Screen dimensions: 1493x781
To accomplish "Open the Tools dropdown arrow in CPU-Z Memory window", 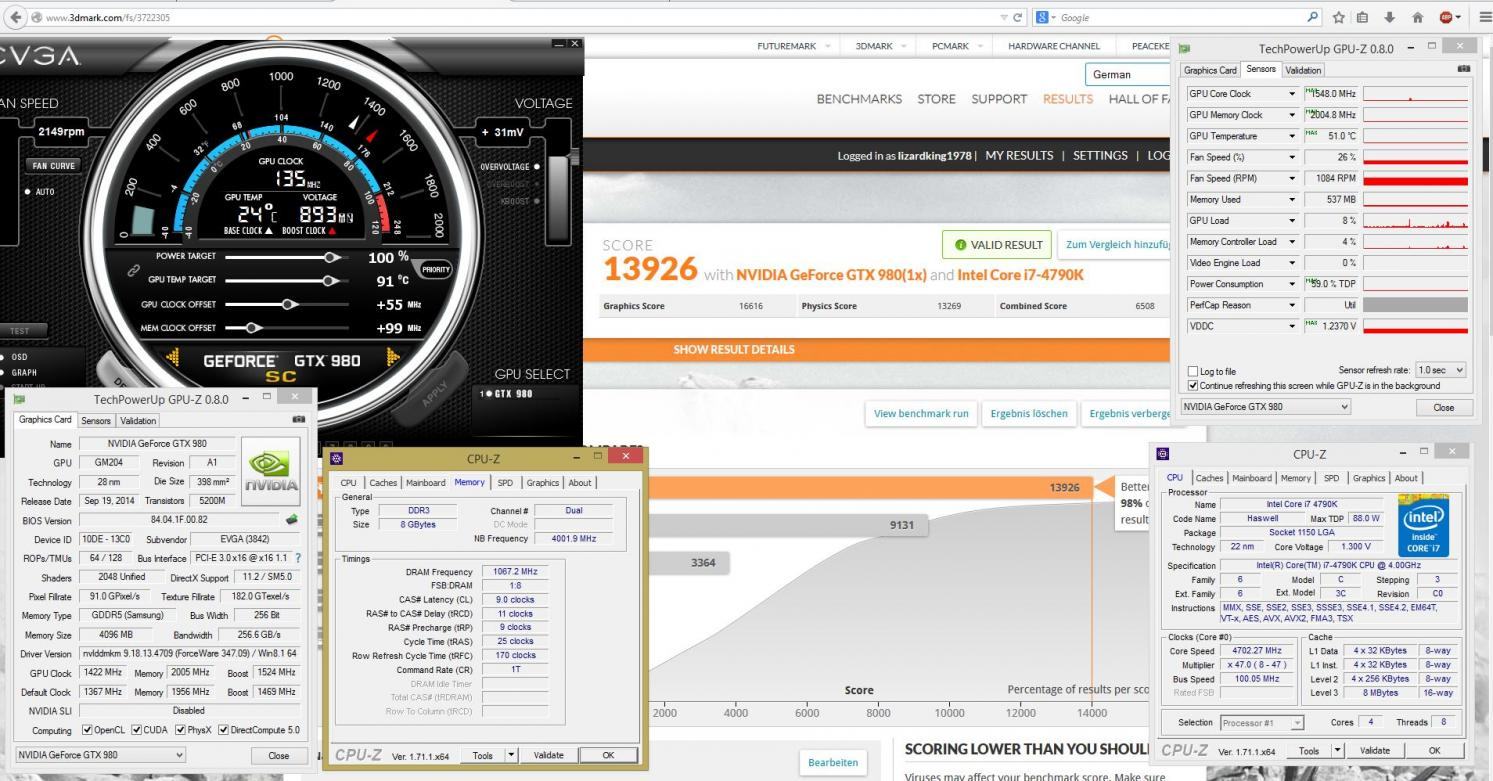I will [x=511, y=755].
